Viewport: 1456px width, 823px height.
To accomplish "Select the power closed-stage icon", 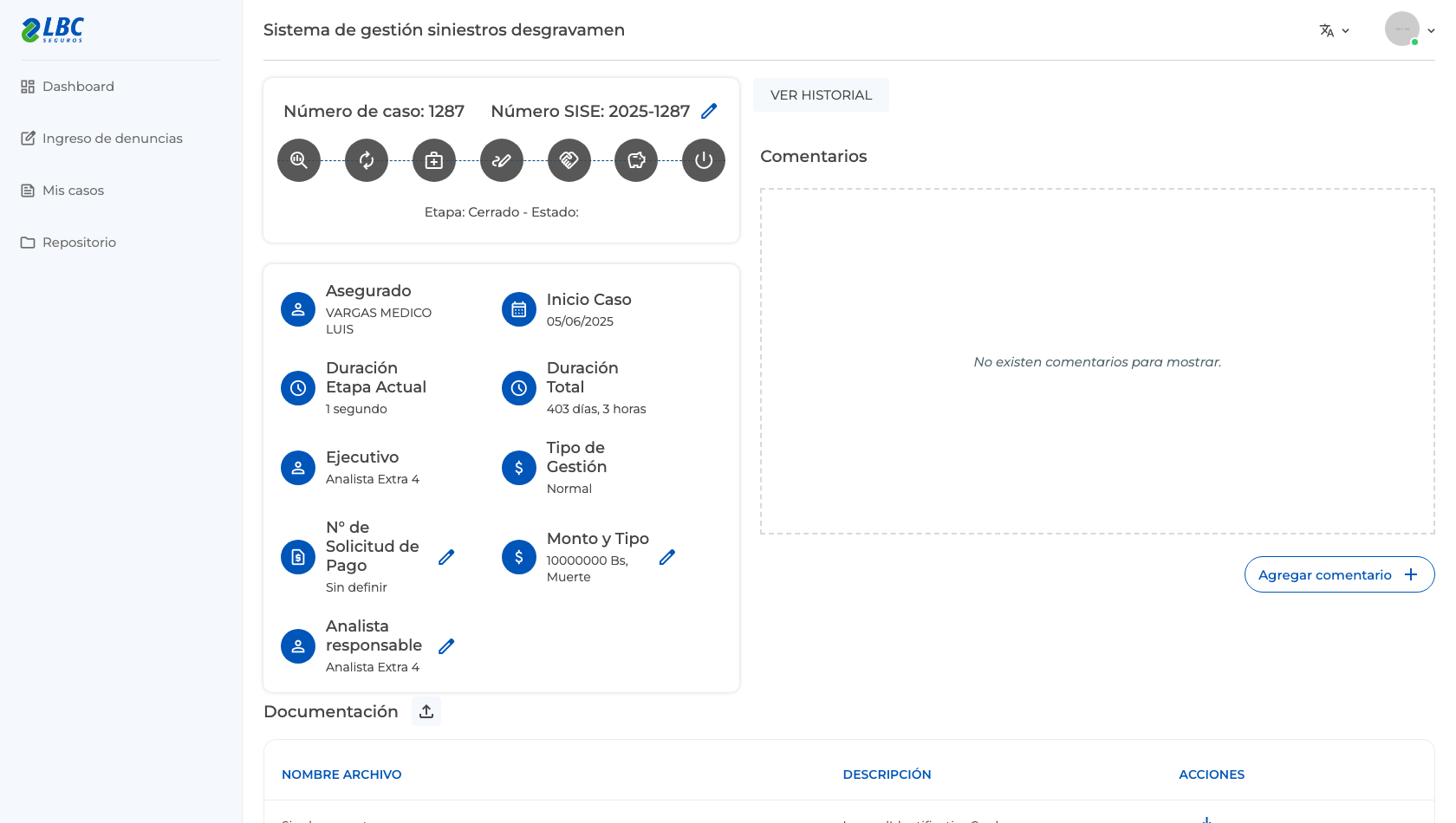I will 704,160.
